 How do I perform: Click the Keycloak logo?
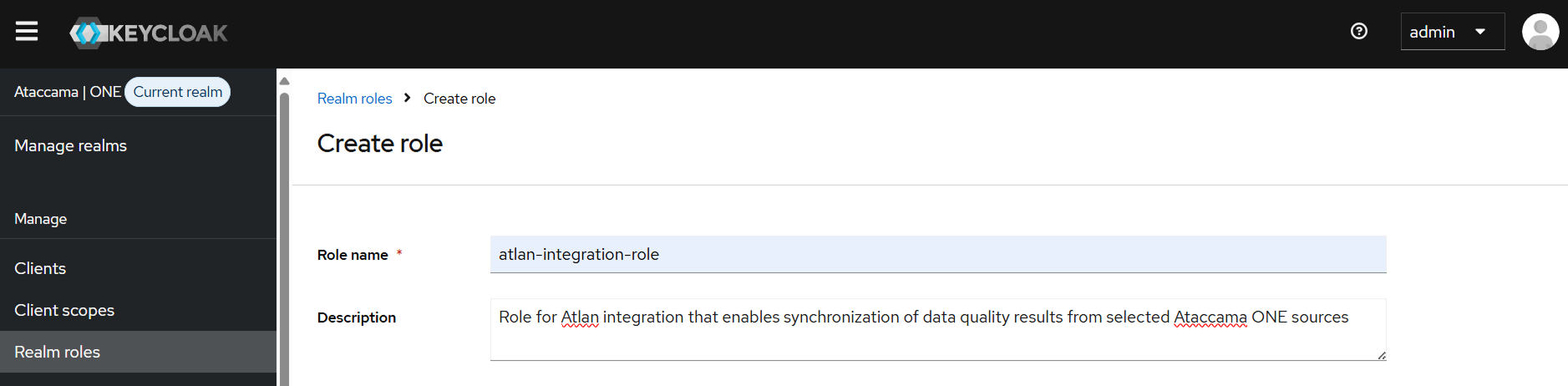(x=149, y=33)
